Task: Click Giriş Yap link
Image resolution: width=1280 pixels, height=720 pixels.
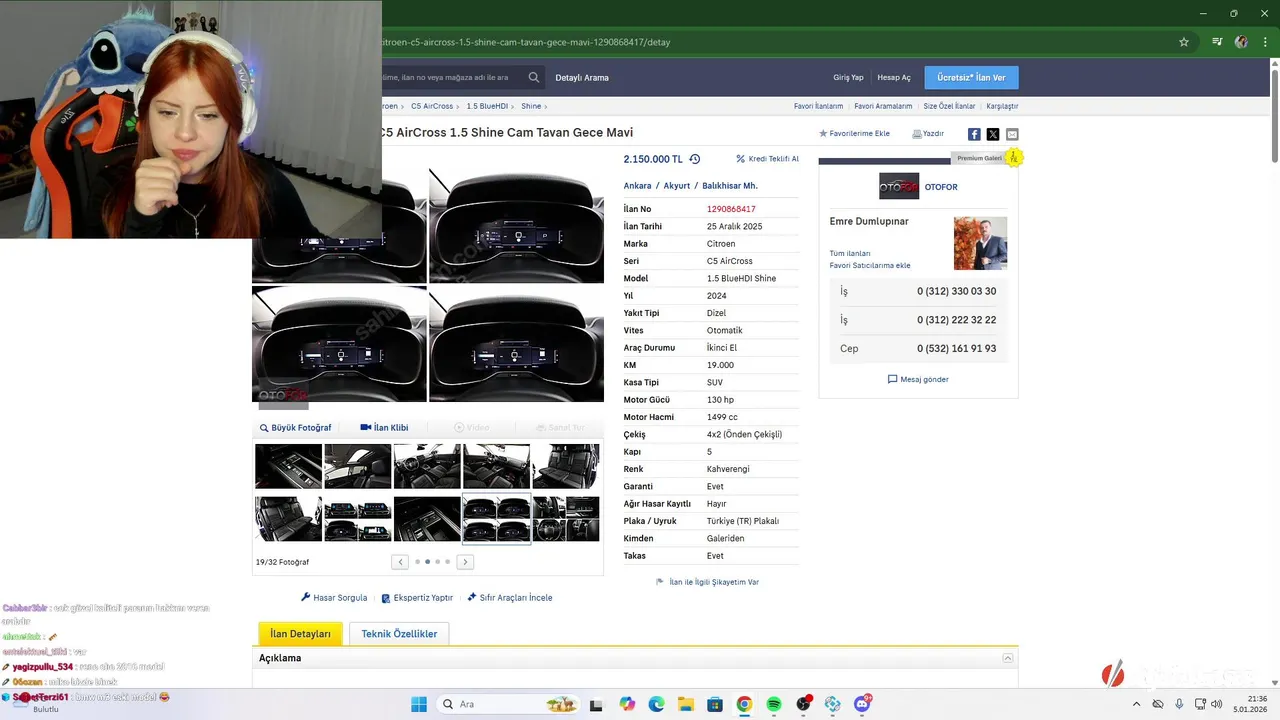Action: pos(848,78)
